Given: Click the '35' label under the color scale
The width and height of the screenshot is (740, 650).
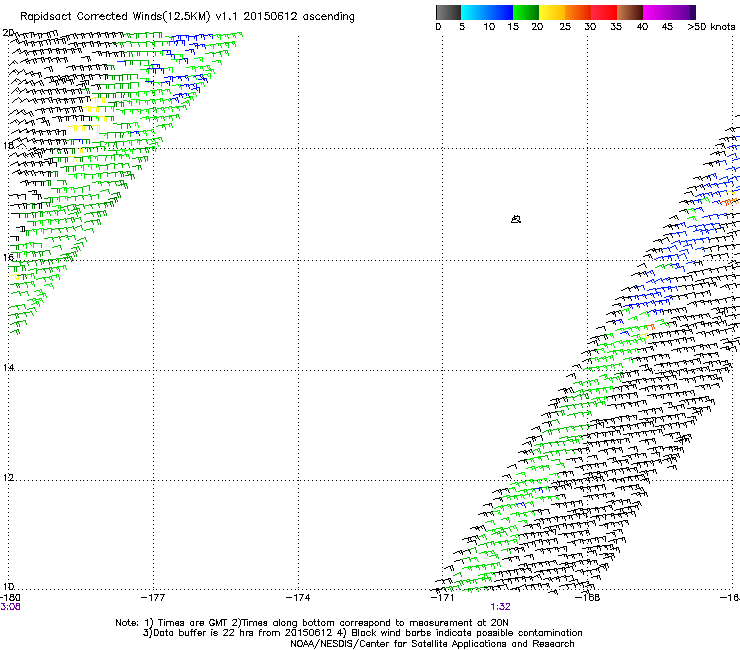Looking at the screenshot, I should pyautogui.click(x=616, y=27).
